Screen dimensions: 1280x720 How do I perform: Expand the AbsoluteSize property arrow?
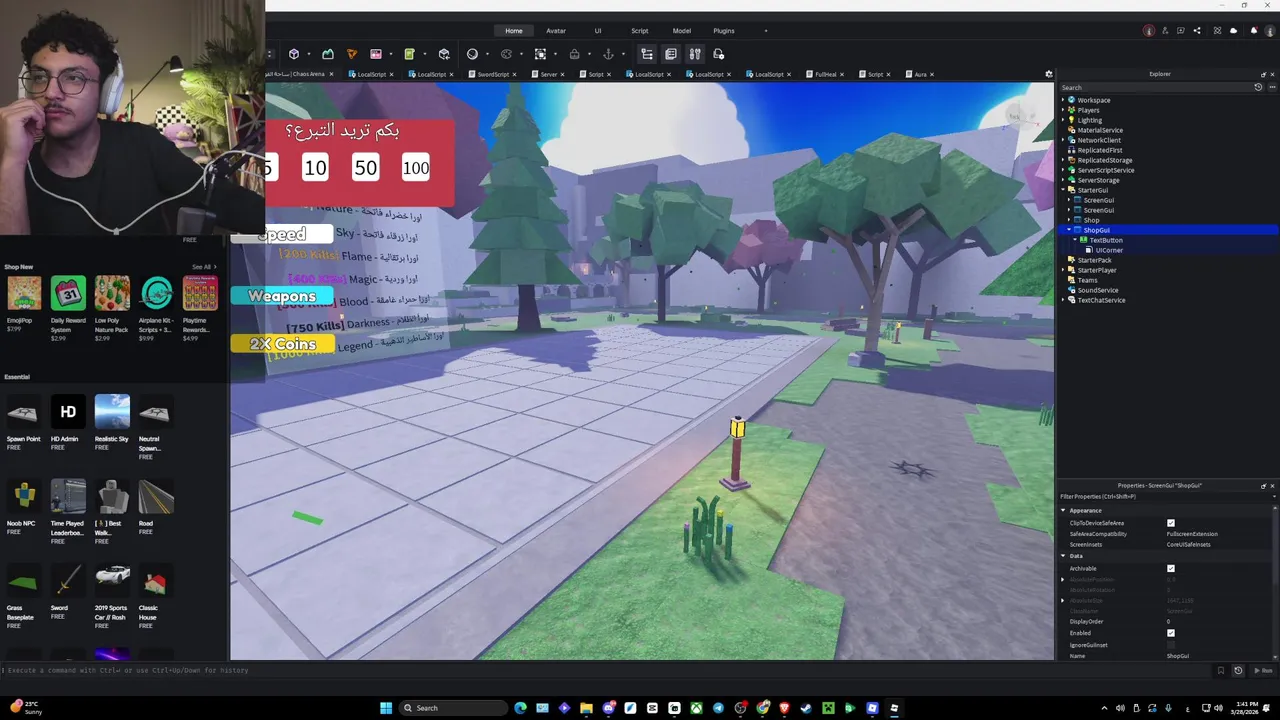(x=1063, y=600)
